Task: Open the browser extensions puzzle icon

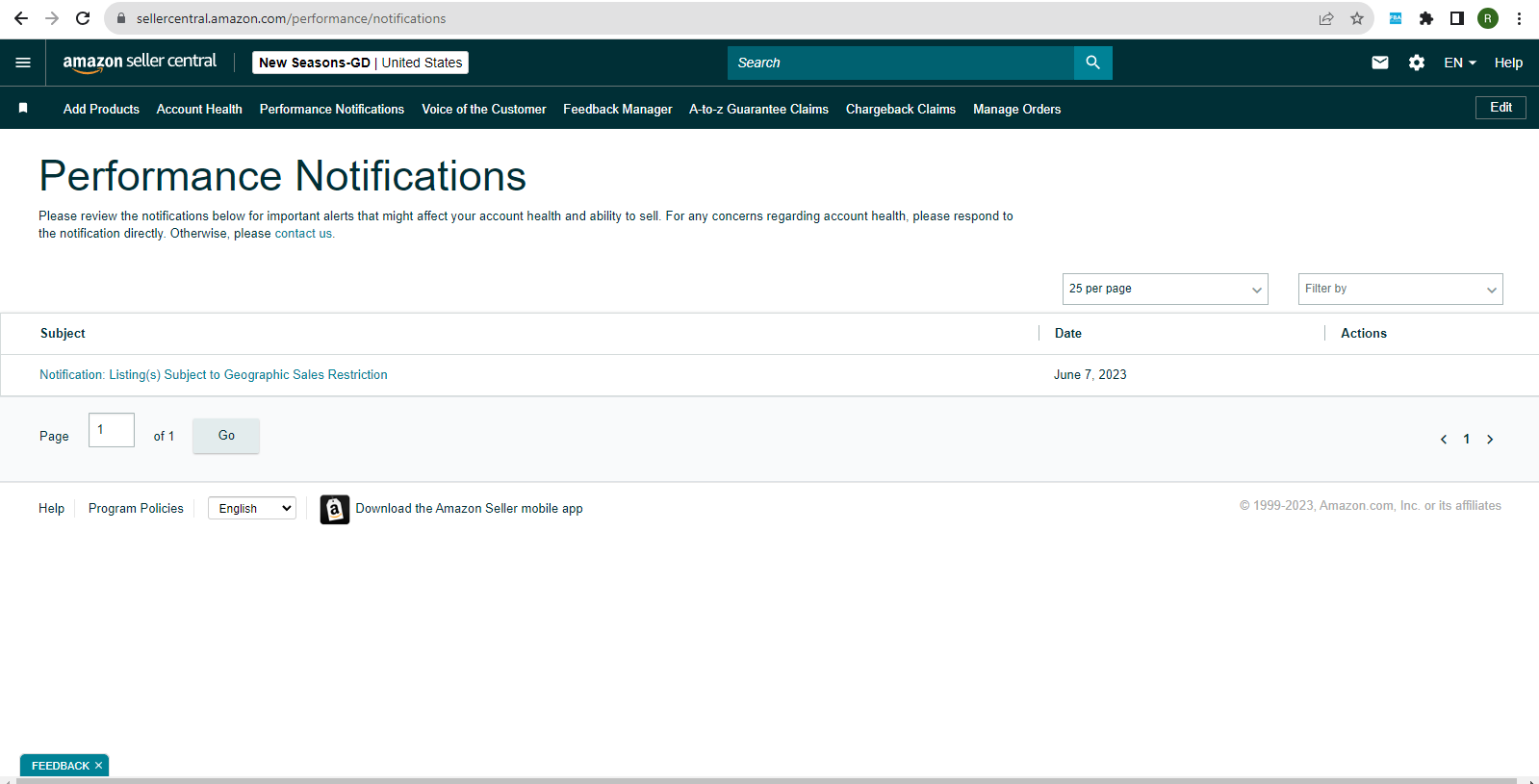Action: click(1426, 18)
